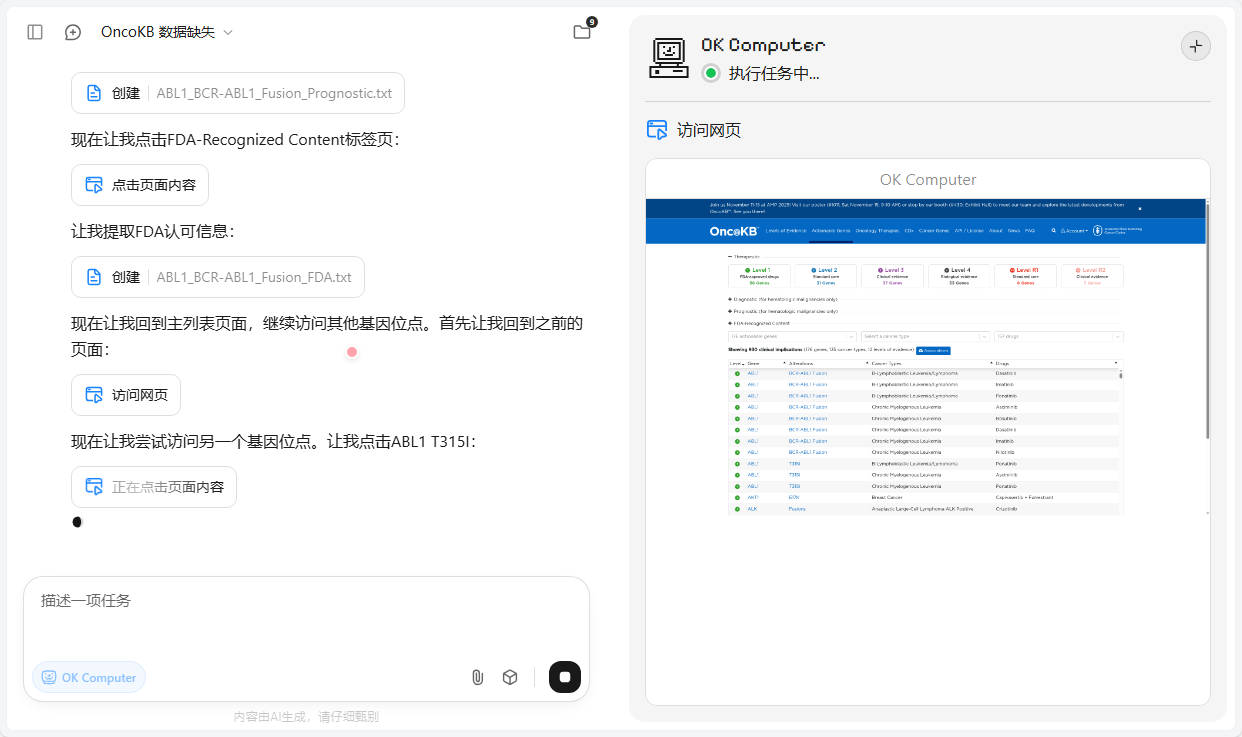Select the Level R2 resistance card
Image resolution: width=1242 pixels, height=737 pixels.
pyautogui.click(x=1092, y=276)
